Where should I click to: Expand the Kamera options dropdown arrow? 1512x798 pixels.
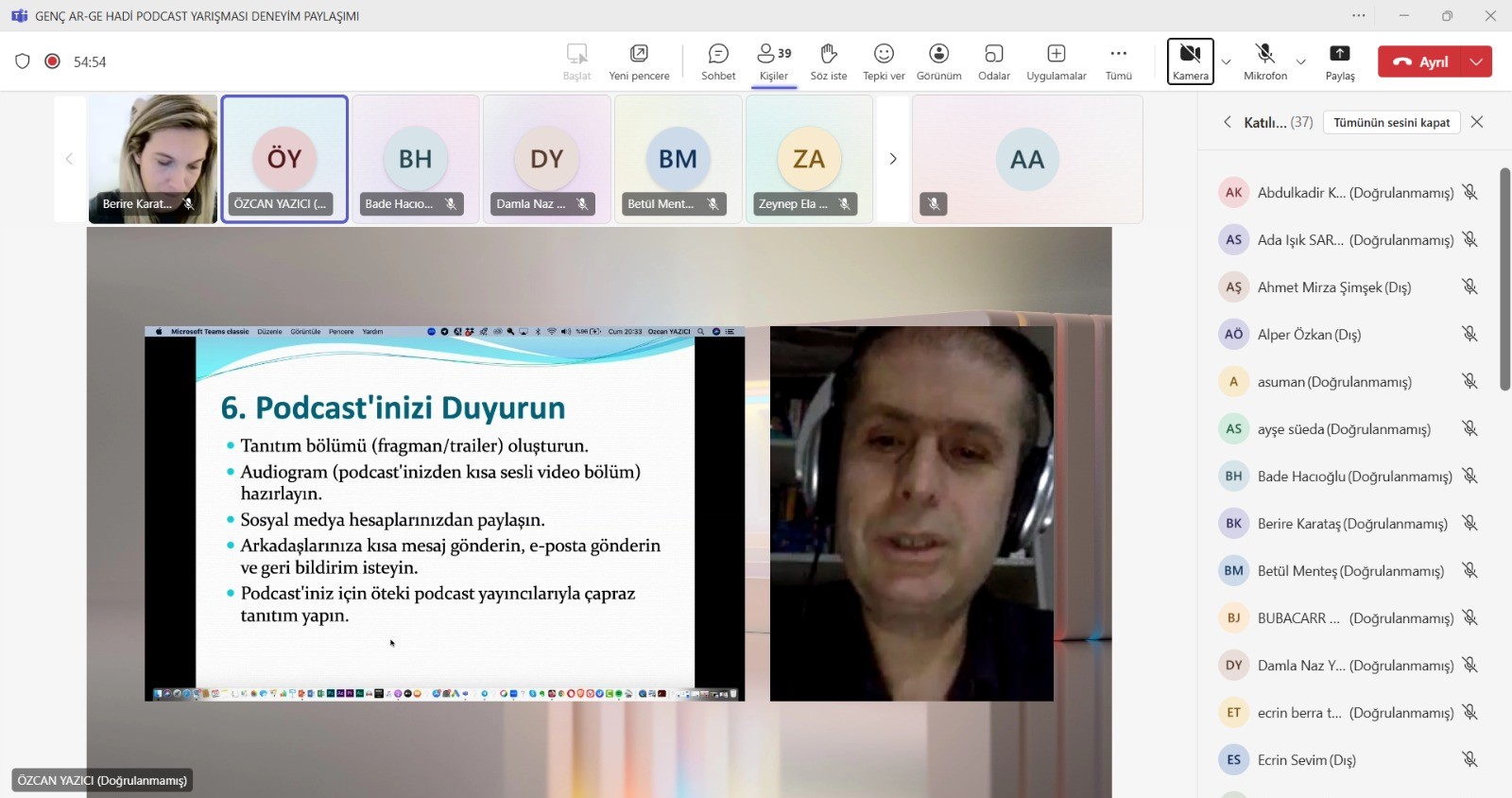coord(1226,62)
